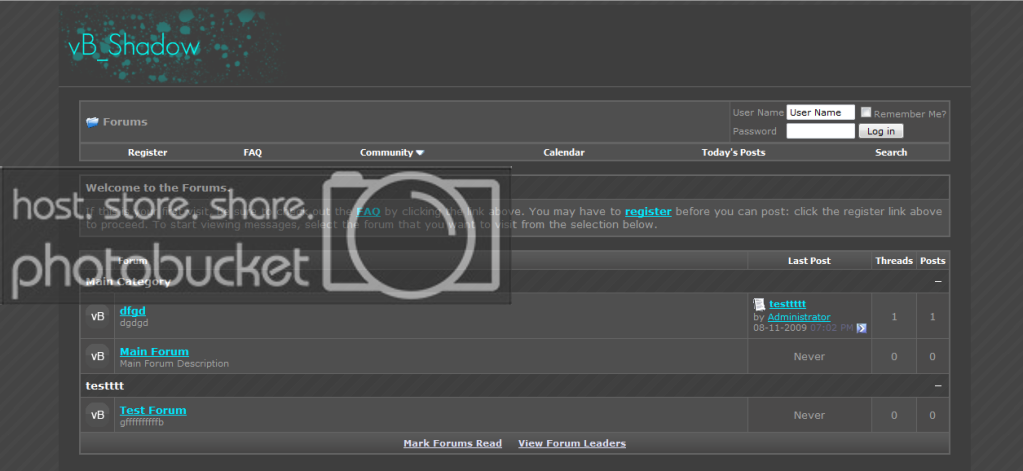Click the vB status icon beside dfgd
Viewport: 1023px width, 471px height.
tap(97, 316)
